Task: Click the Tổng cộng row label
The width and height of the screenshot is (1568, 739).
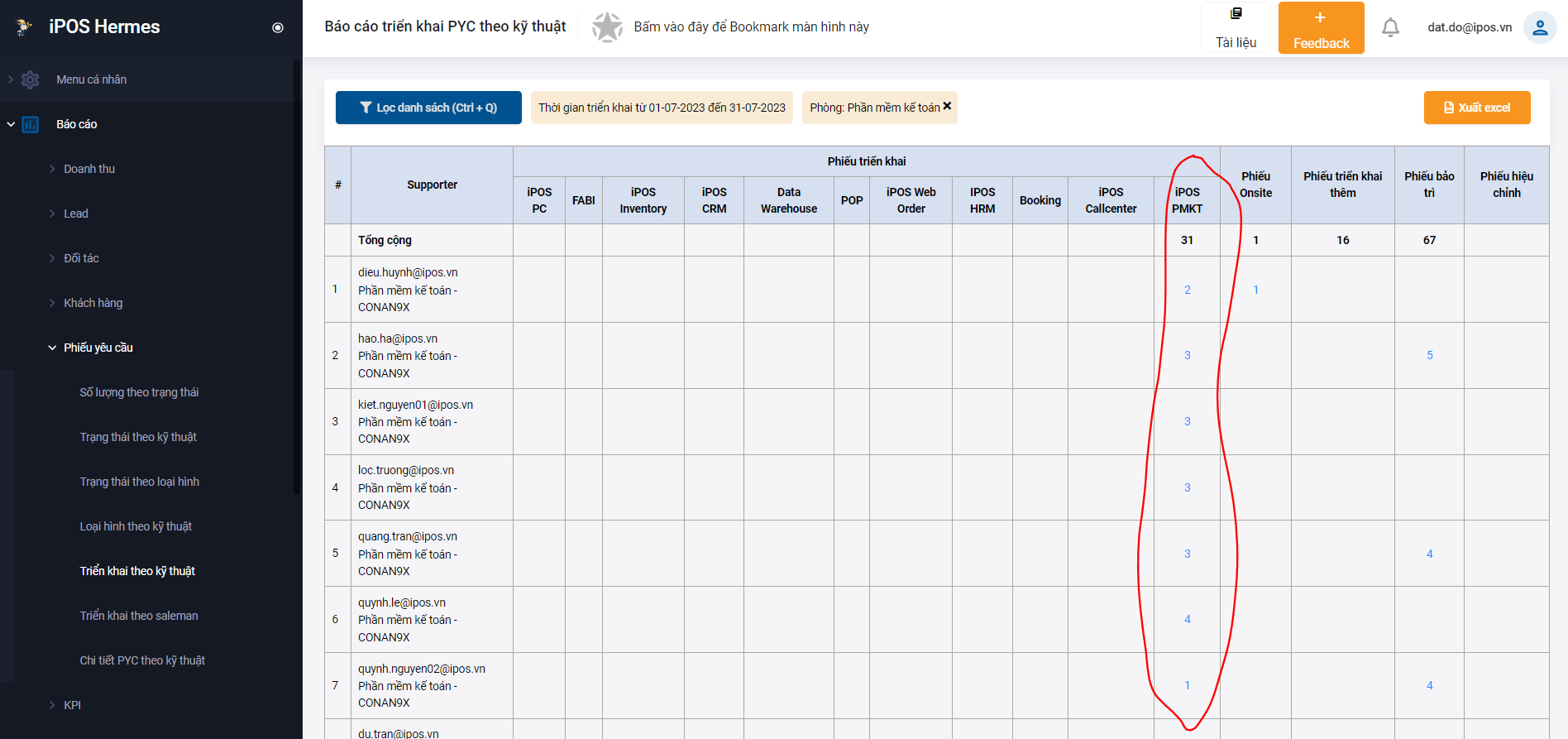Action: [385, 240]
